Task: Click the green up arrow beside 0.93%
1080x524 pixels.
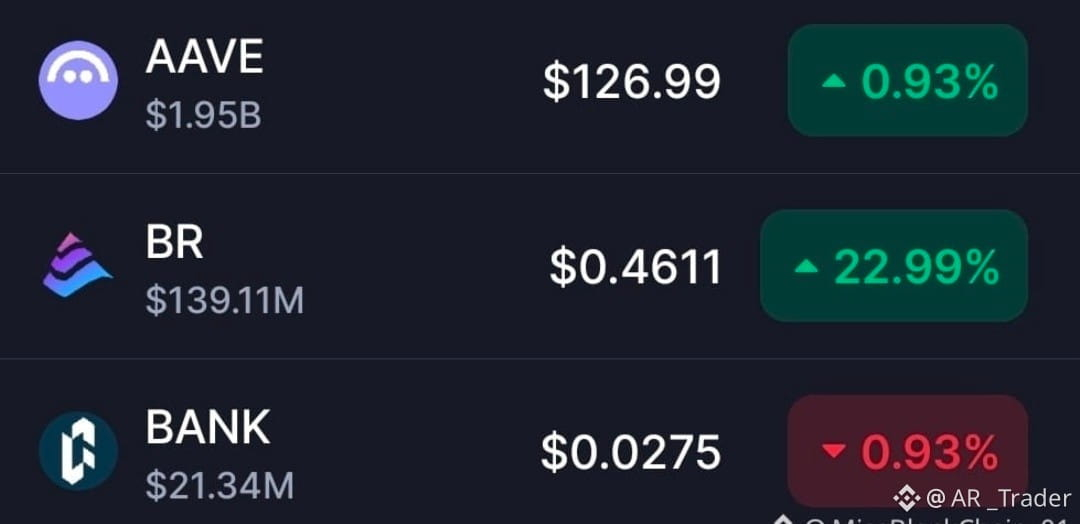Action: pos(833,82)
